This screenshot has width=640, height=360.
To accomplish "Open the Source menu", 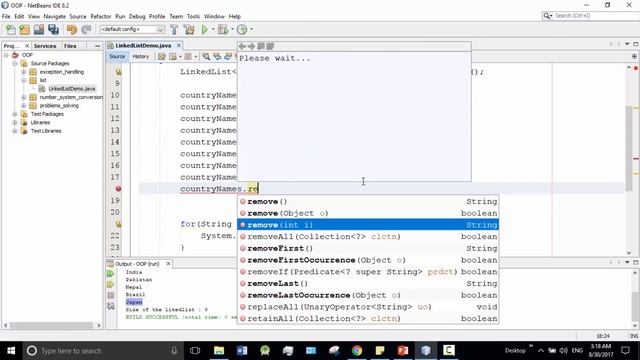I will point(78,16).
